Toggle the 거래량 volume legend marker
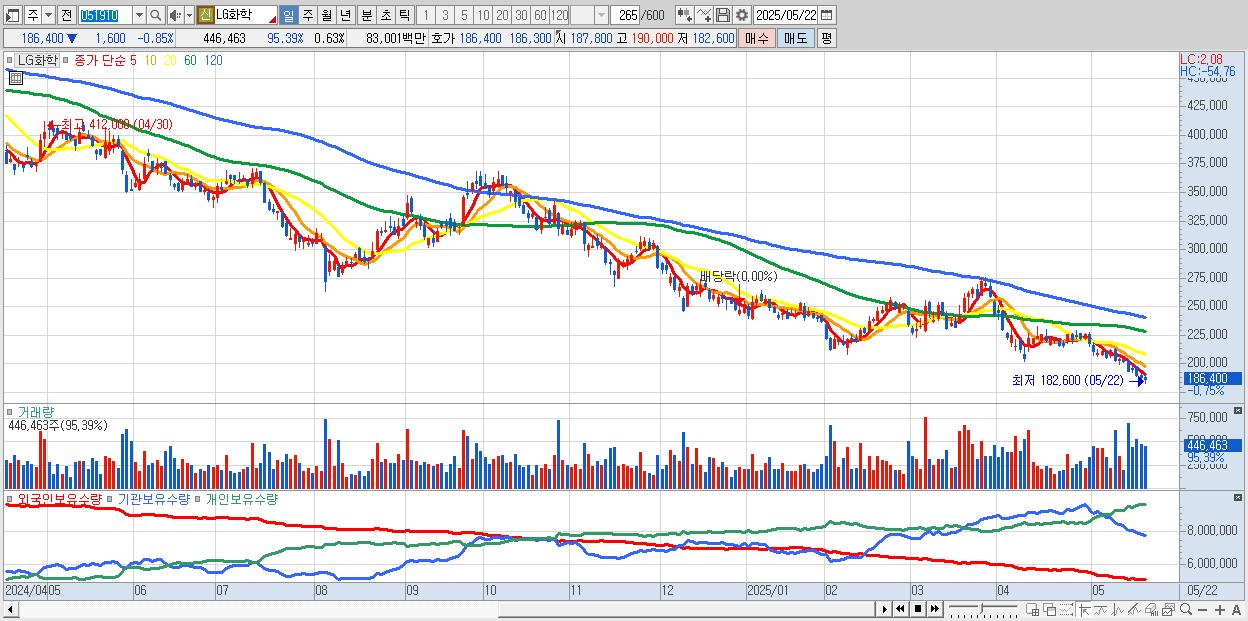Image resolution: width=1248 pixels, height=621 pixels. click(10, 411)
